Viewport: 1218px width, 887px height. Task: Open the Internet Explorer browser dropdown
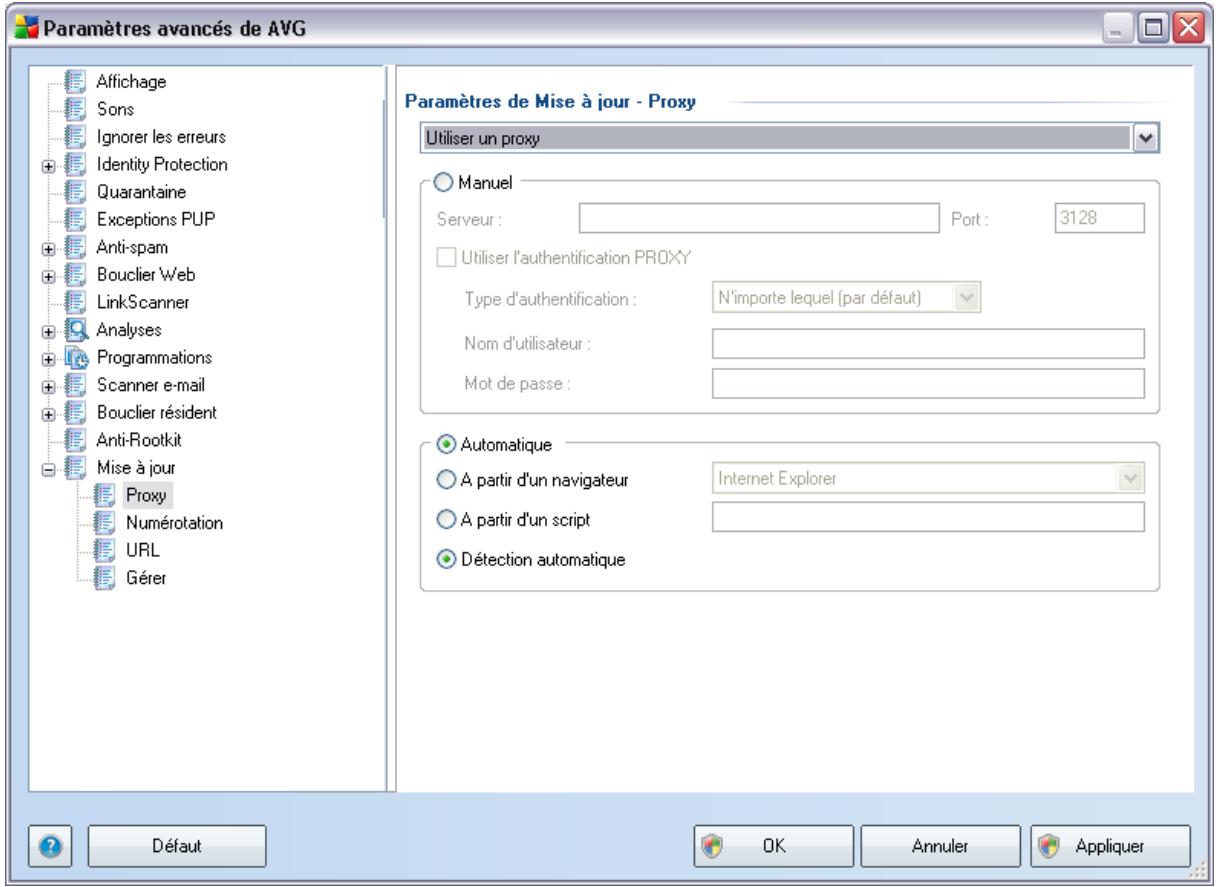(x=1133, y=479)
